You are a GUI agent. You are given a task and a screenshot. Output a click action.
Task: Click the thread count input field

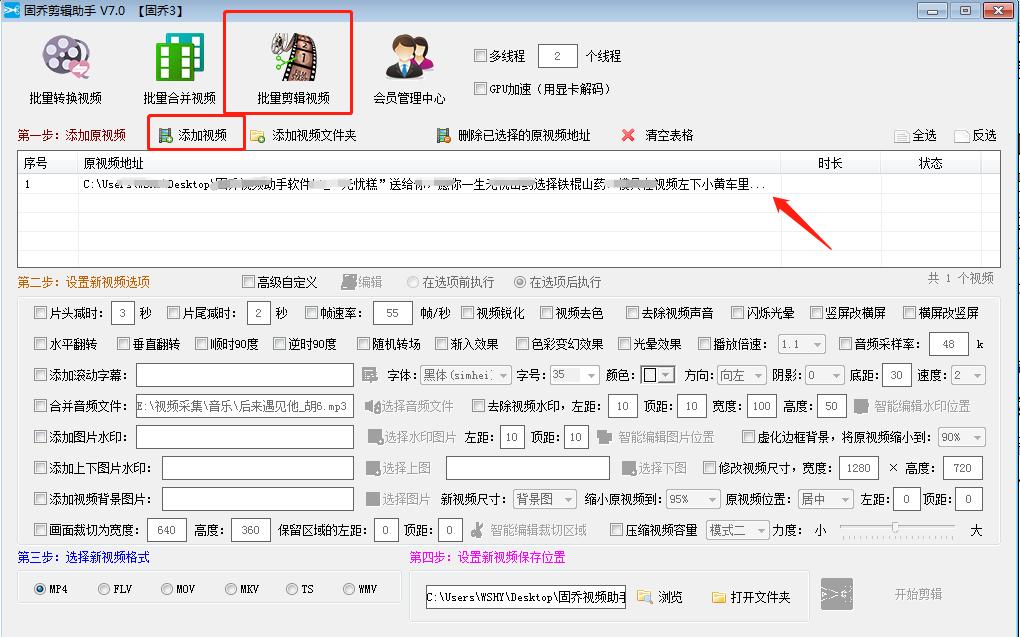(557, 56)
